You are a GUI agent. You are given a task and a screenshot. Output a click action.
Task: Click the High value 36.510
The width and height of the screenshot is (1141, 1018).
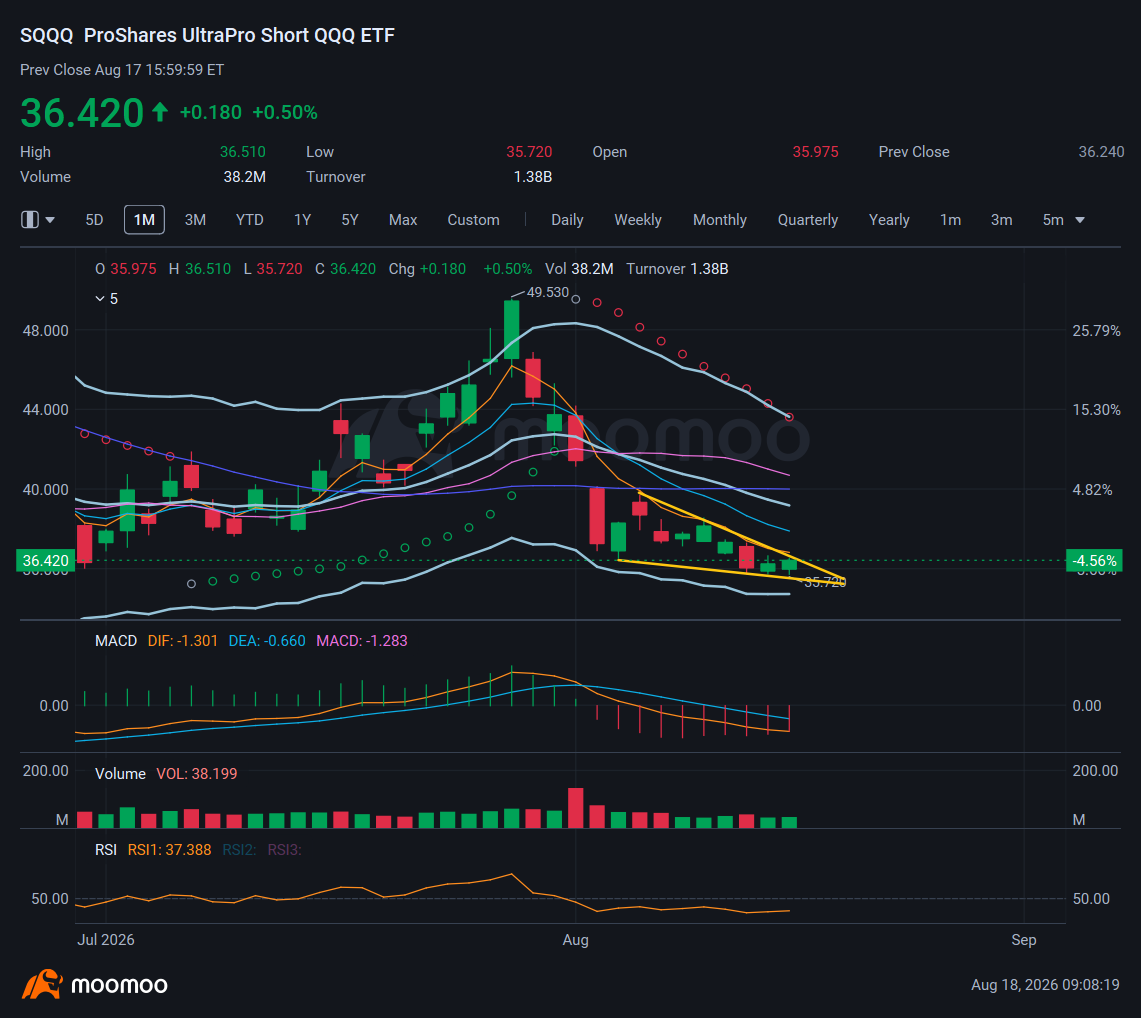pyautogui.click(x=242, y=152)
